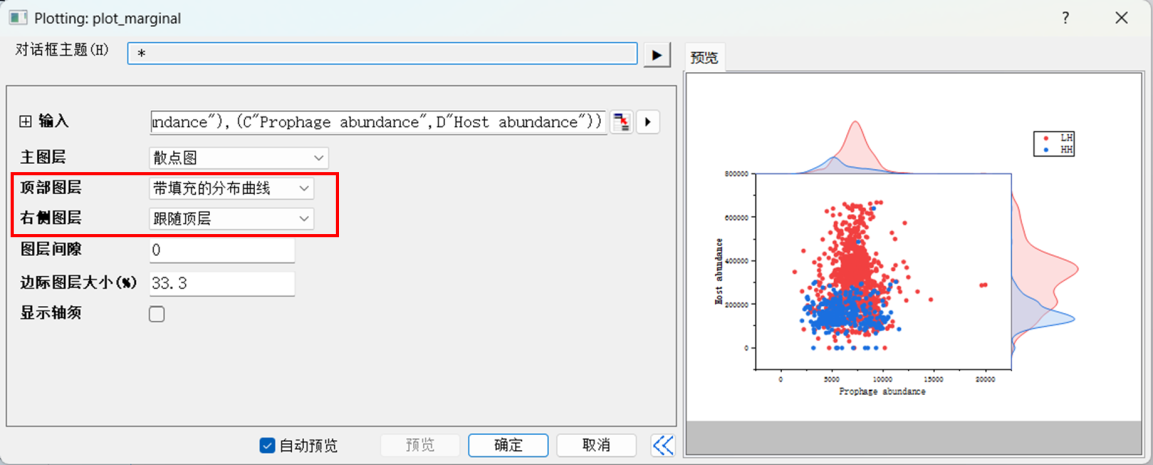Click the 确定 button

pos(508,445)
